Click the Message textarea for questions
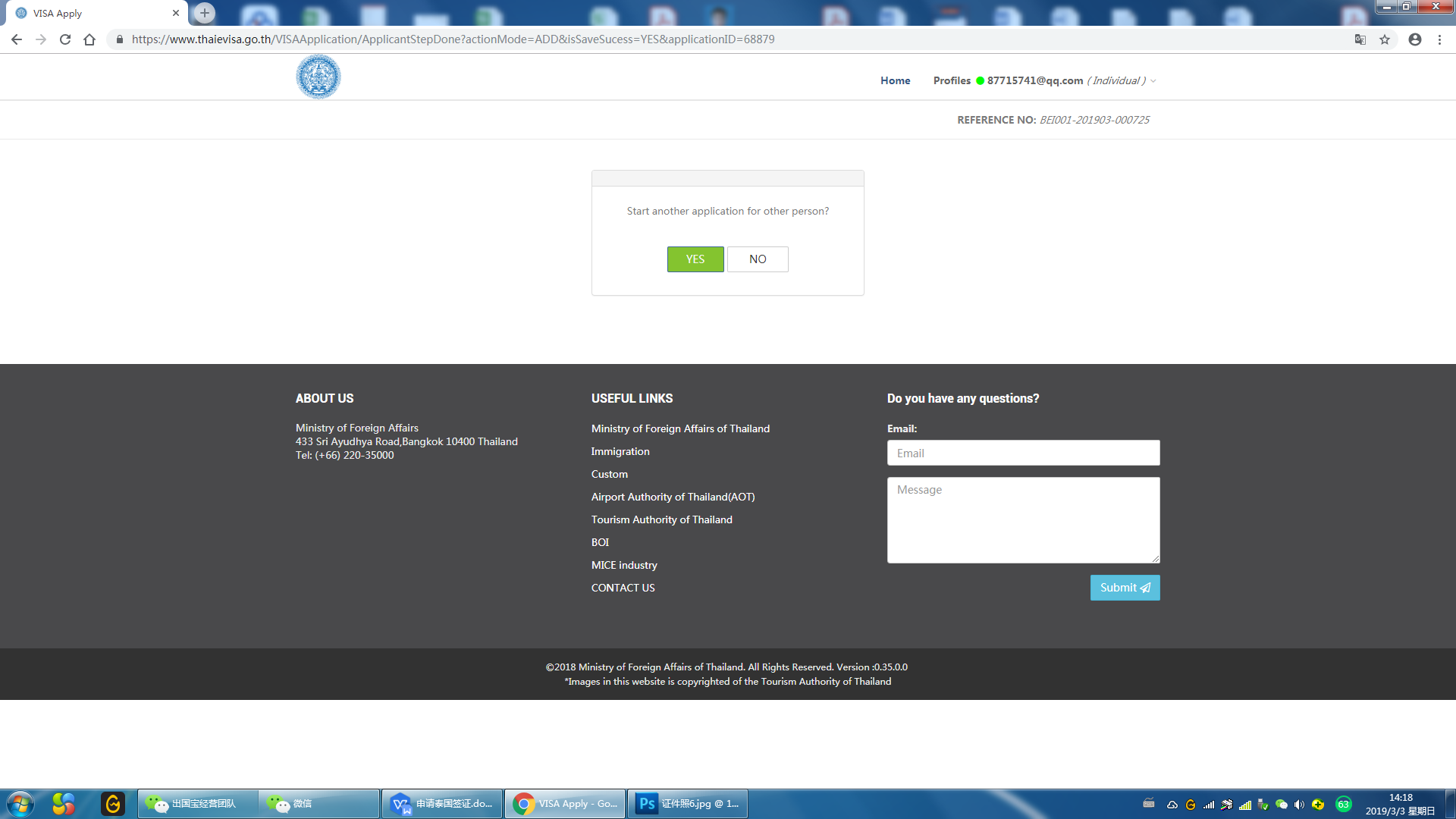 (x=1023, y=519)
